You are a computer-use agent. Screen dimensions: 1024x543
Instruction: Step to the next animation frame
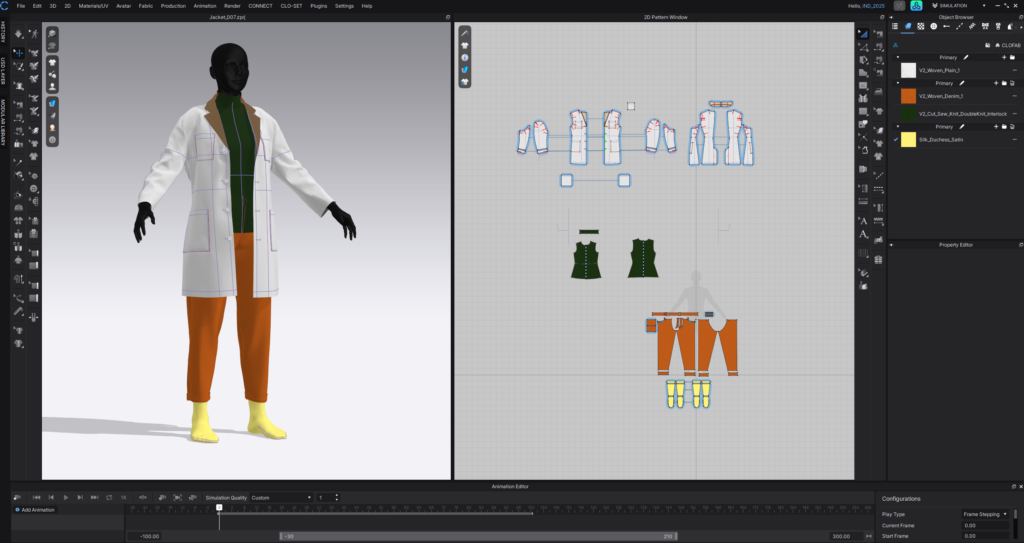[80, 498]
